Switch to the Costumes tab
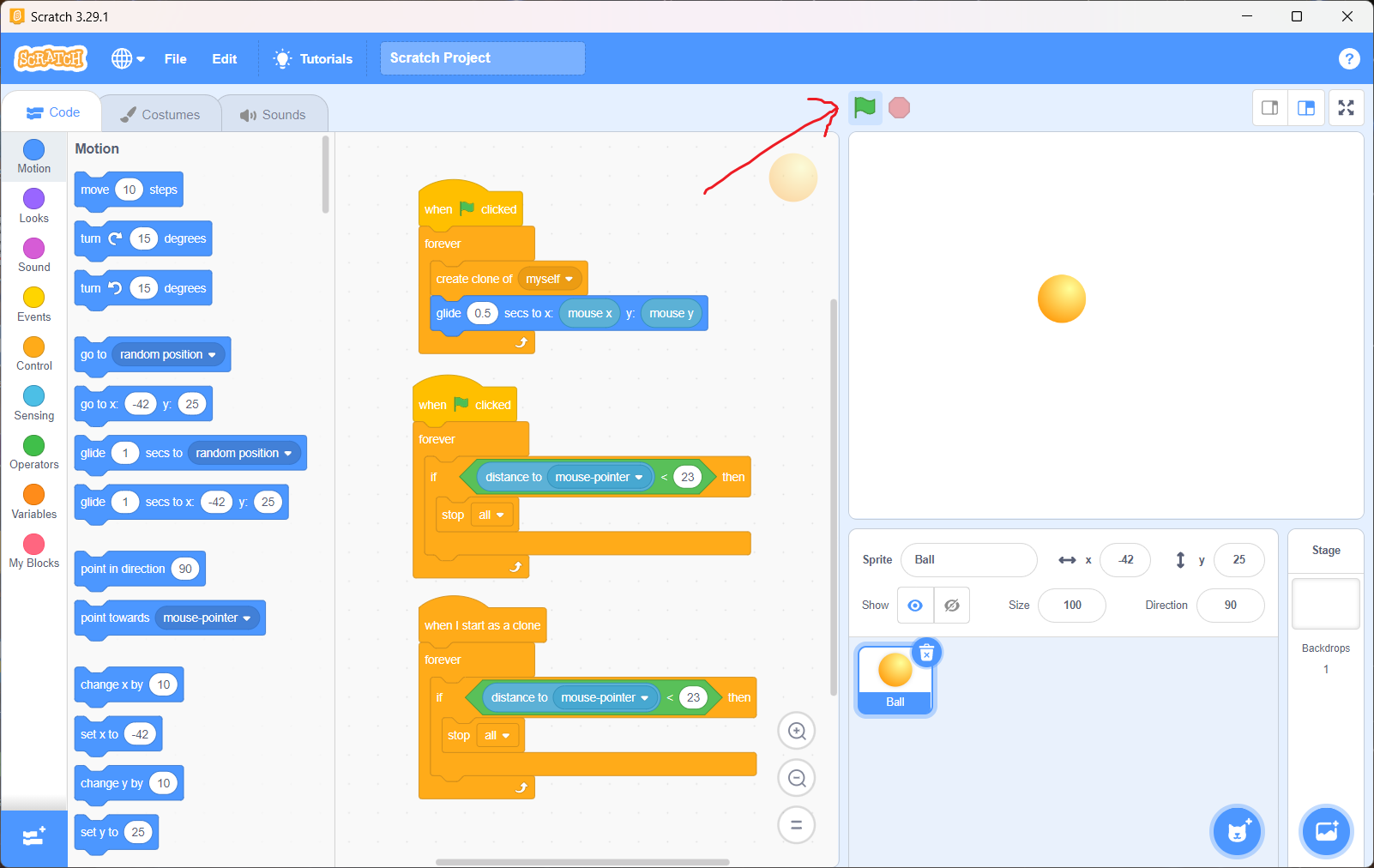 click(160, 114)
